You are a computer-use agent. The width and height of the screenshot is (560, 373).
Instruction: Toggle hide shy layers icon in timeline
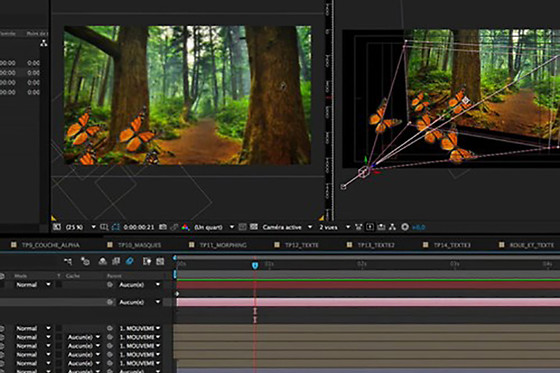[x=102, y=262]
